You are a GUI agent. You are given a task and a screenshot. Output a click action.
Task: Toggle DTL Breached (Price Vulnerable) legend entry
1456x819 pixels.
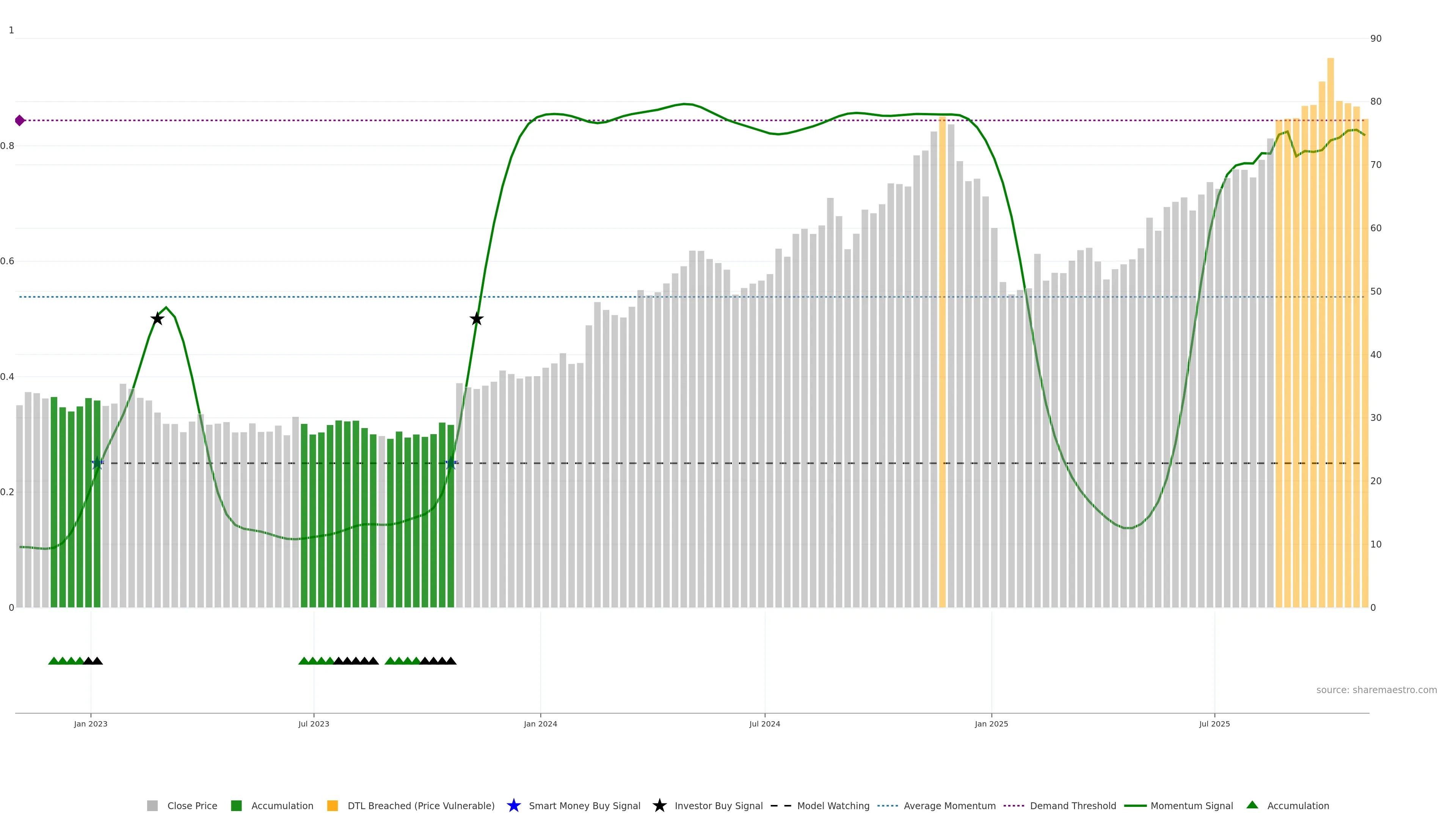(420, 806)
